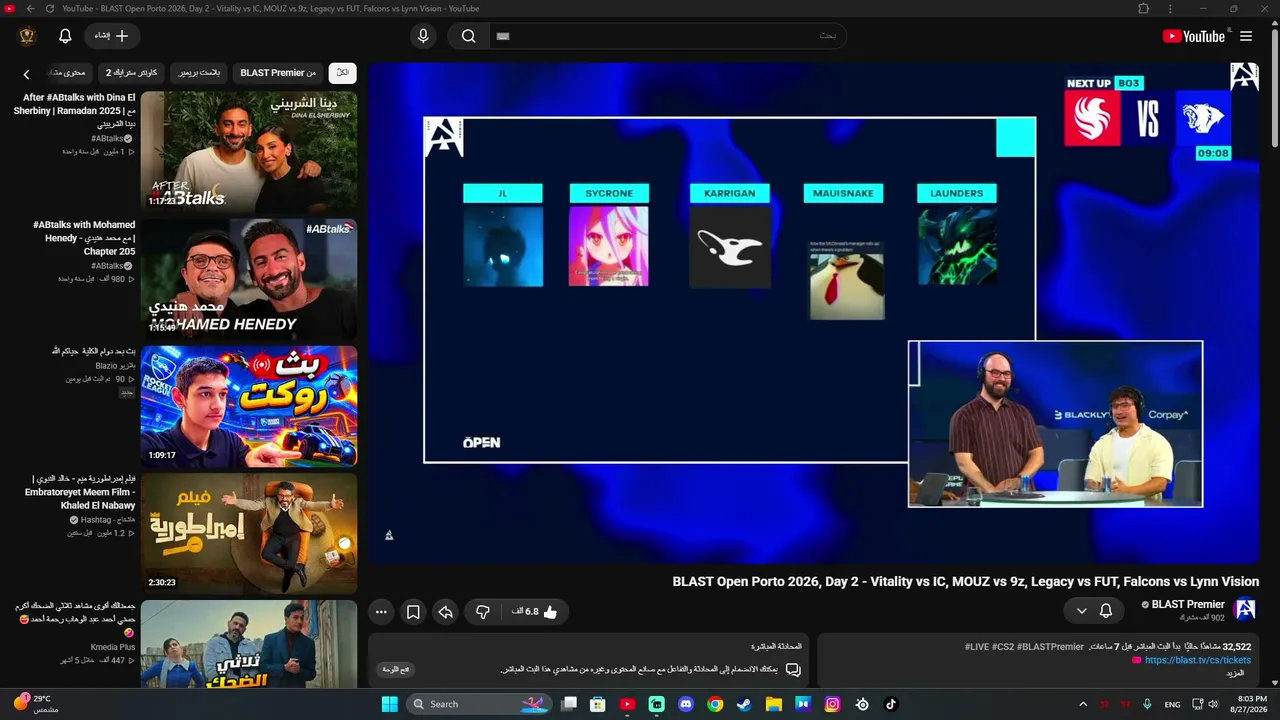The image size is (1280, 720).
Task: Select the 'كاونتر سترايك 2' filter chip
Action: pos(132,73)
